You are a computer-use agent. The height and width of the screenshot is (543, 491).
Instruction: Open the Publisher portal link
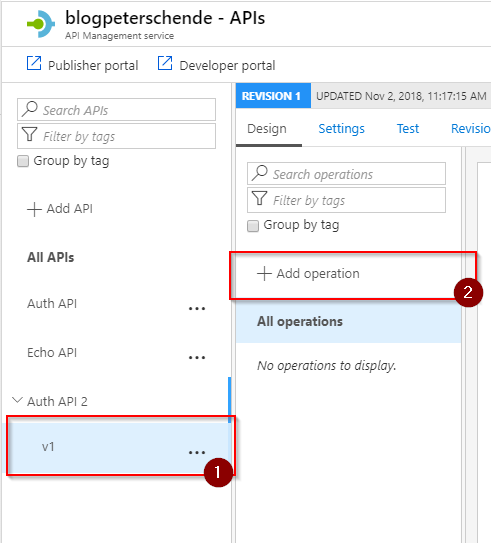tap(93, 65)
